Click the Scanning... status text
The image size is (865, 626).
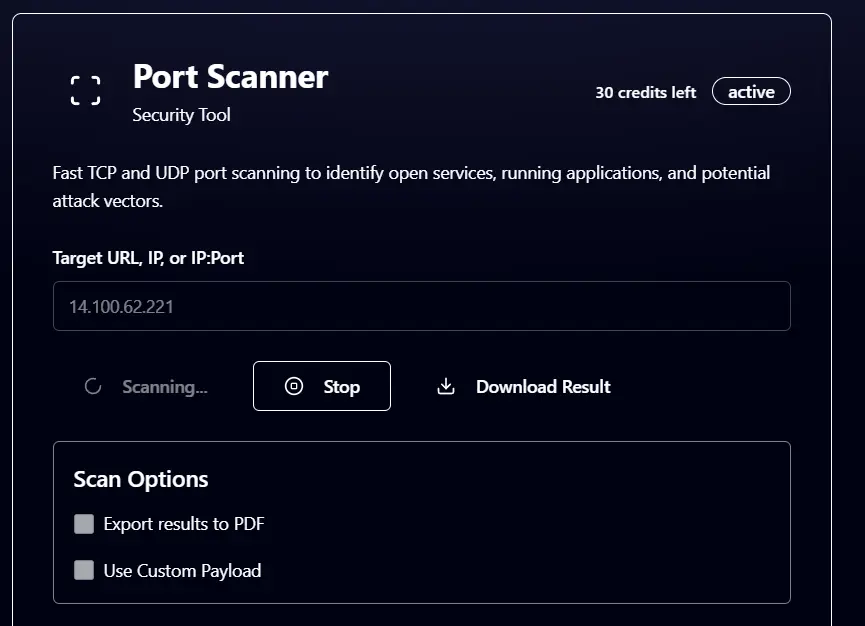tap(165, 387)
